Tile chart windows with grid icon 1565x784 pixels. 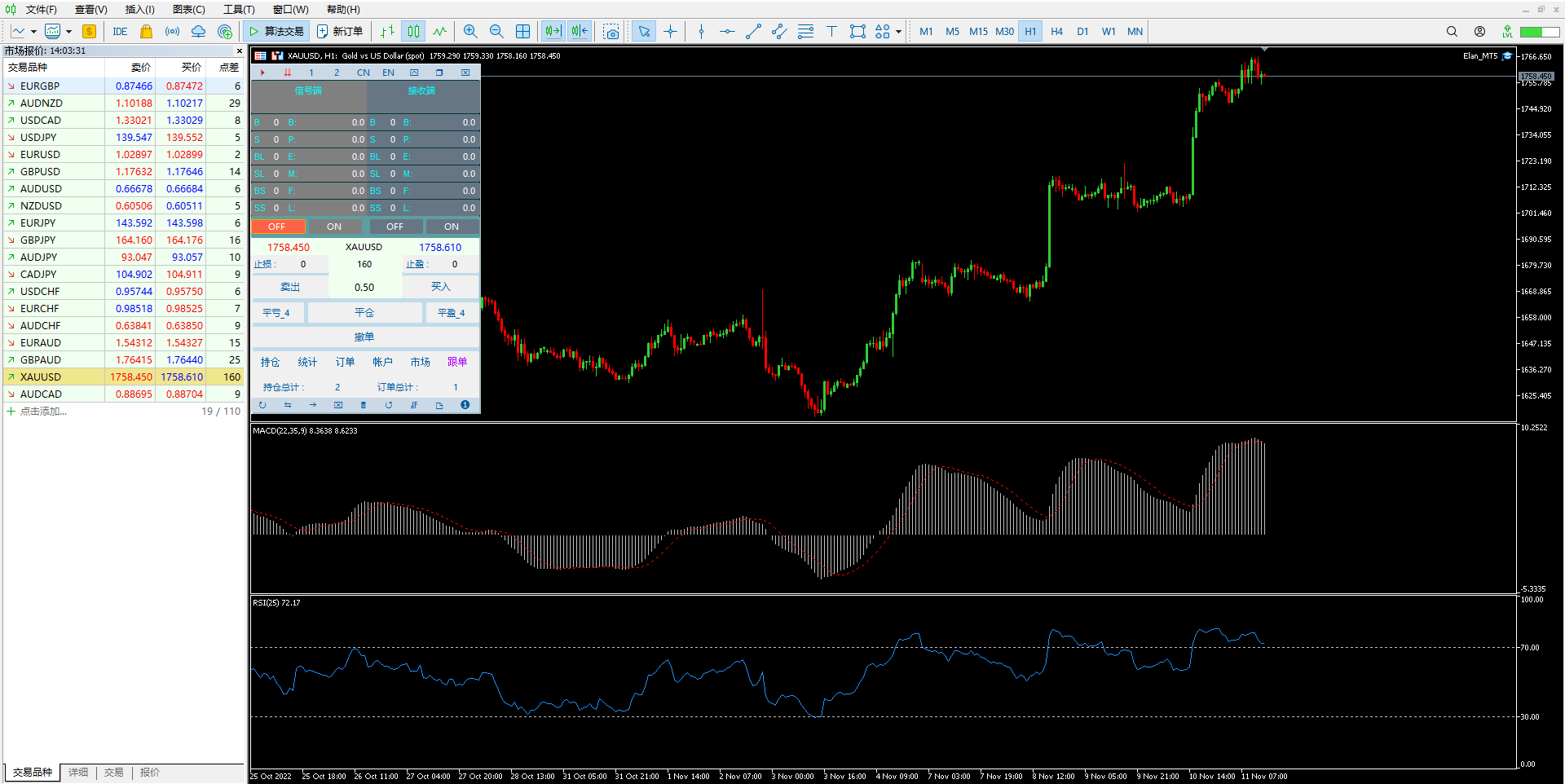(522, 32)
